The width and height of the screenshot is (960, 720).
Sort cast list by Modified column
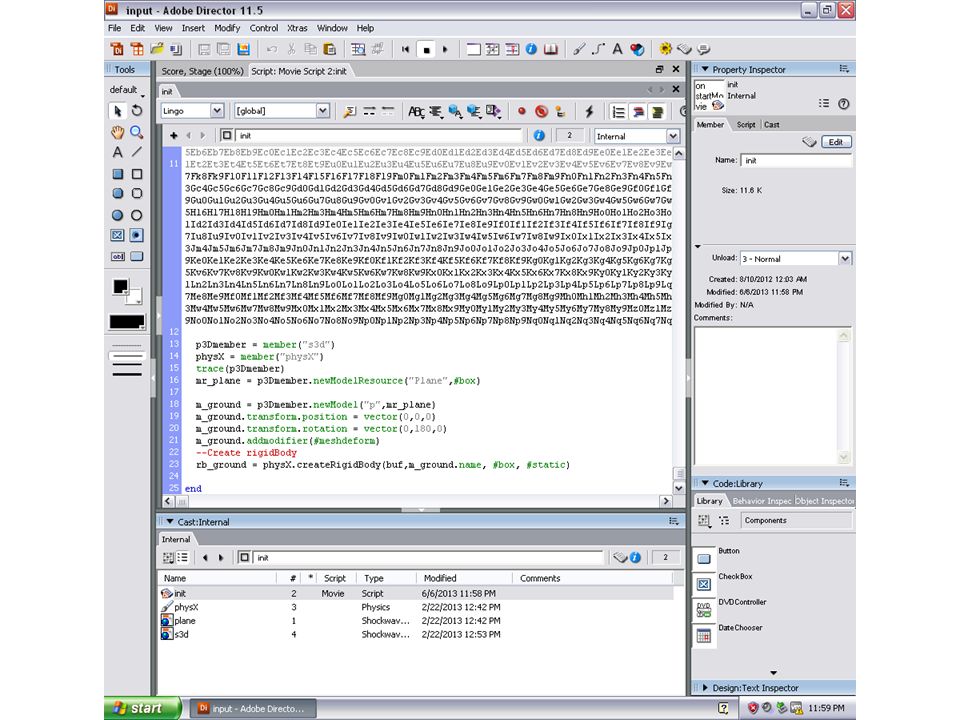point(464,578)
